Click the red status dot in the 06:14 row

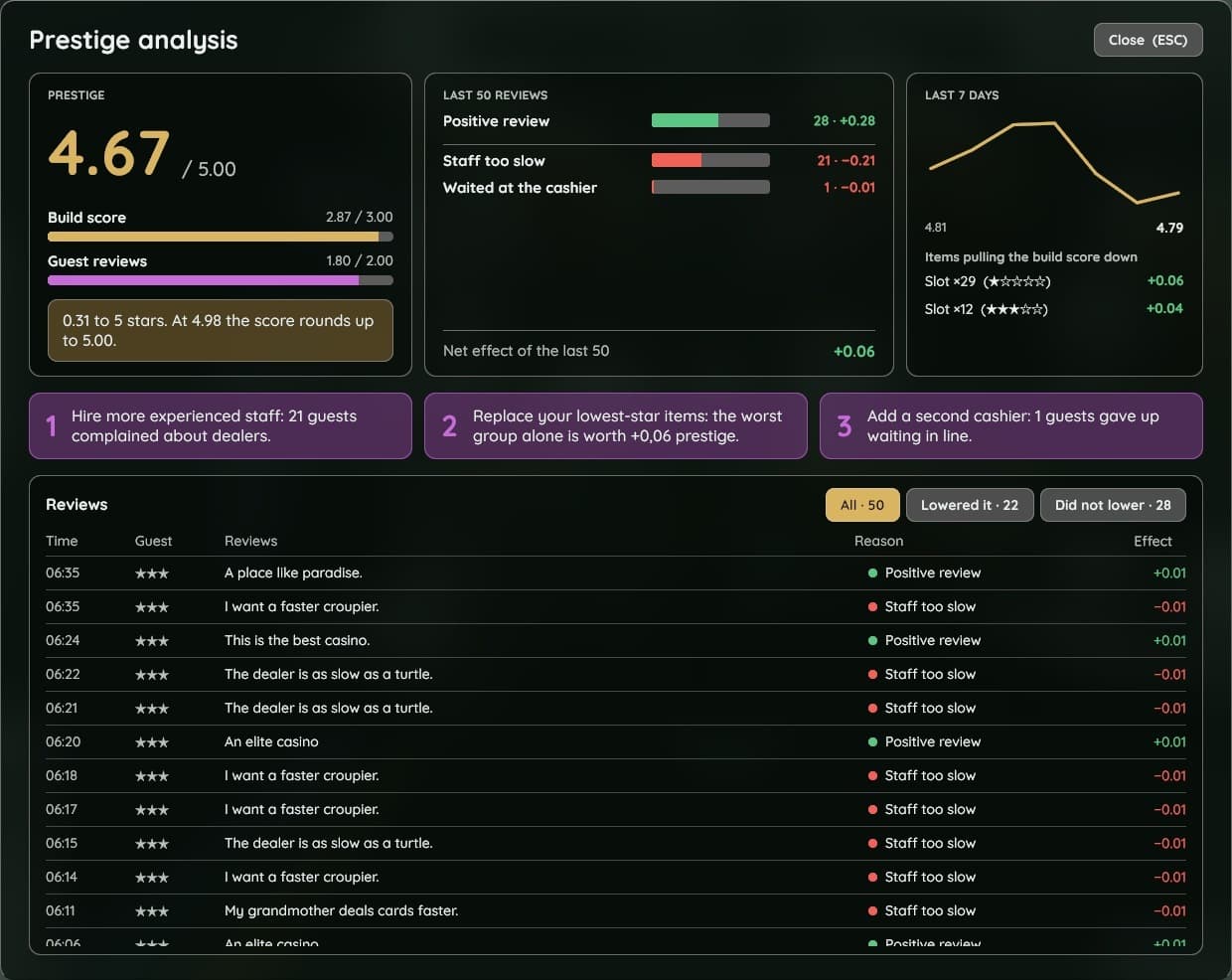[872, 877]
